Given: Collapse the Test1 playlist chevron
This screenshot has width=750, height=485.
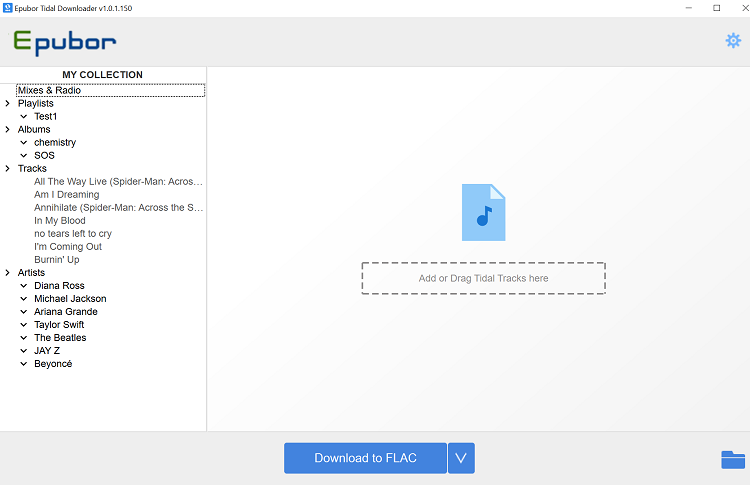Looking at the screenshot, I should pyautogui.click(x=23, y=116).
